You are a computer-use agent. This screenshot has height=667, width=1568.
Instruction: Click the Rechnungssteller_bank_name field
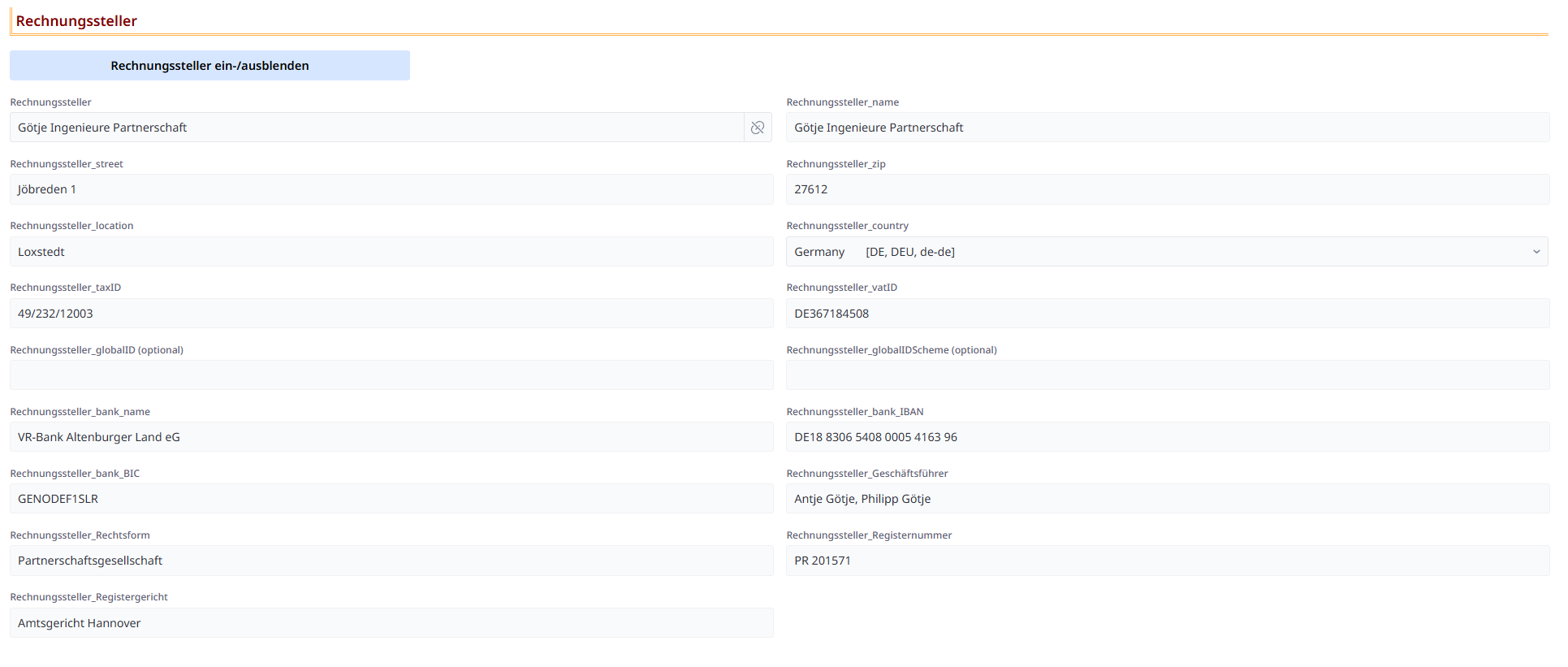(391, 437)
